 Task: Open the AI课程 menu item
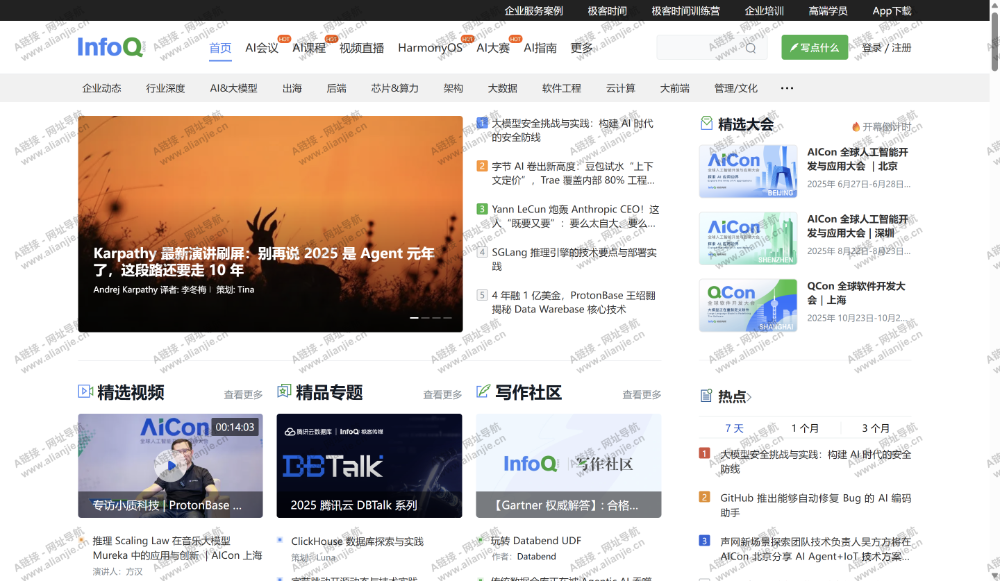point(309,48)
